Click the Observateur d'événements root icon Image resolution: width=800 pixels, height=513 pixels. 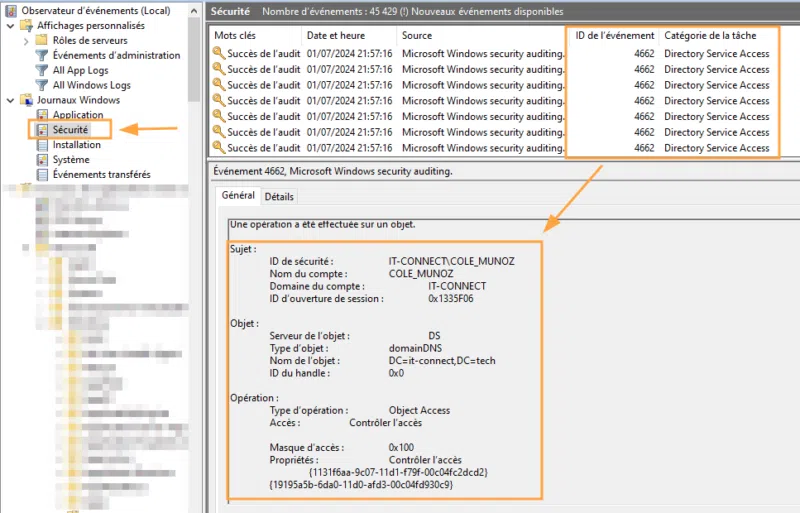click(x=11, y=10)
